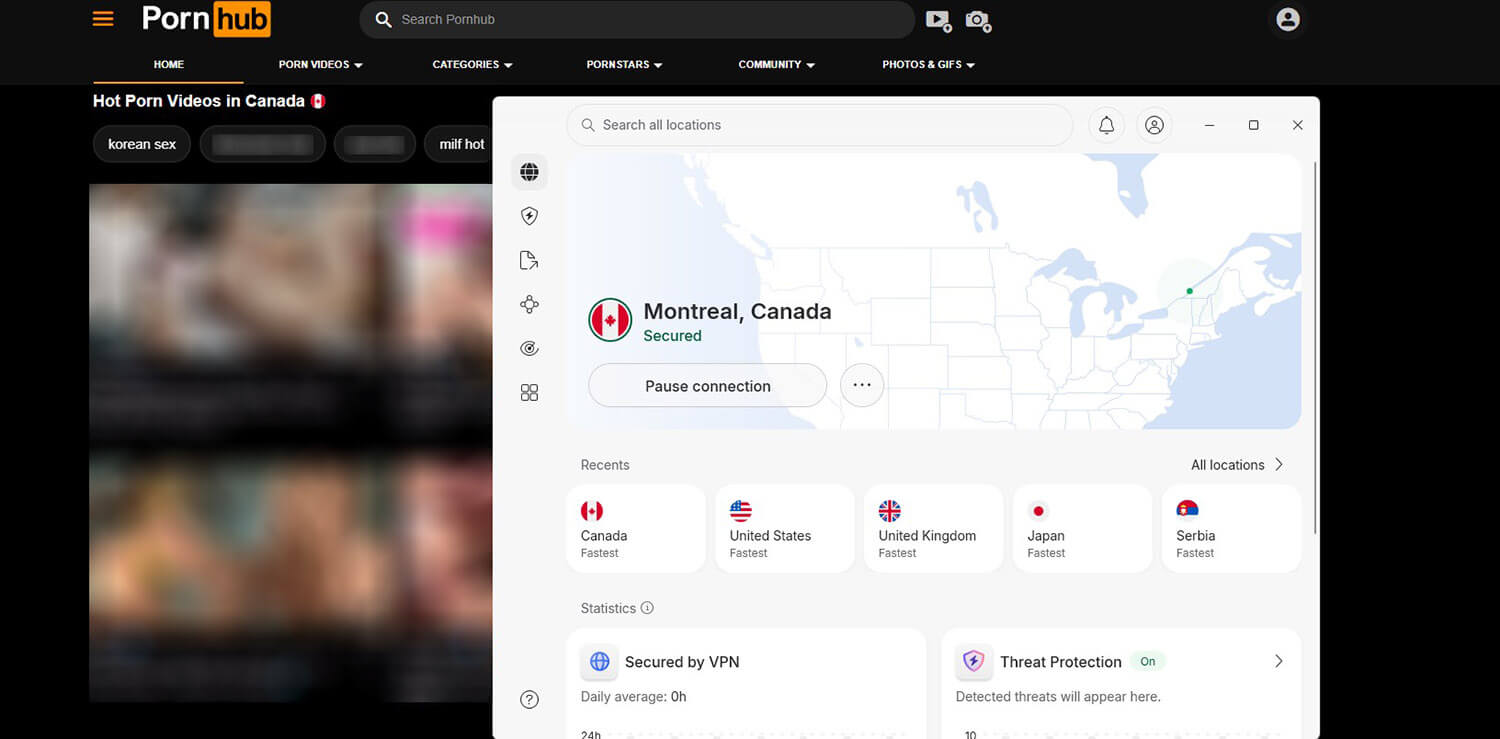Click the magnifier icon in website search bar

pyautogui.click(x=383, y=19)
